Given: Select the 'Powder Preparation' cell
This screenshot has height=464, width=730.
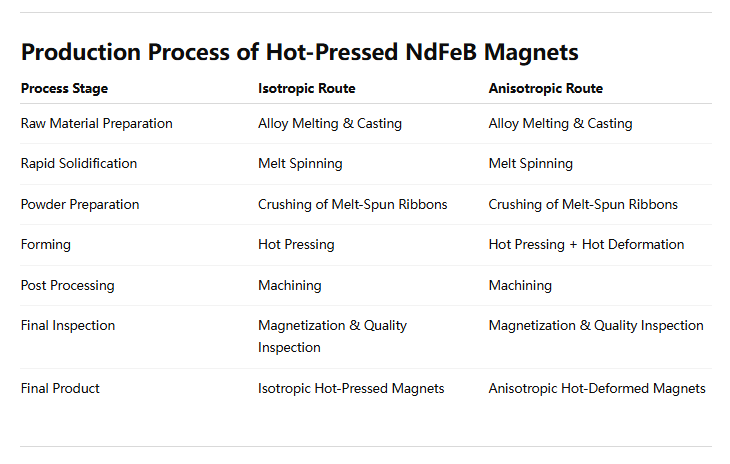Looking at the screenshot, I should pos(80,204).
